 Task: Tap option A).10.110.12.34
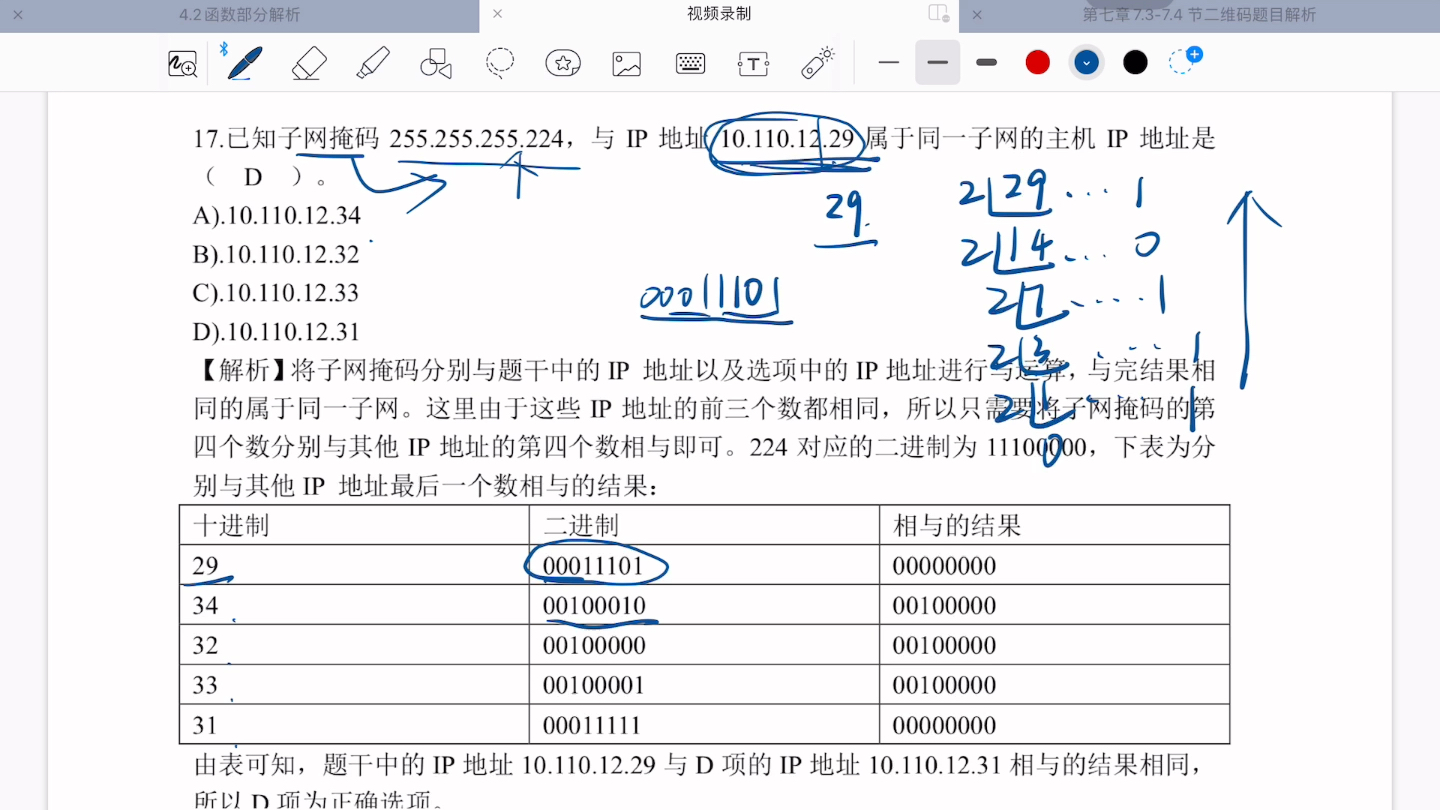277,215
